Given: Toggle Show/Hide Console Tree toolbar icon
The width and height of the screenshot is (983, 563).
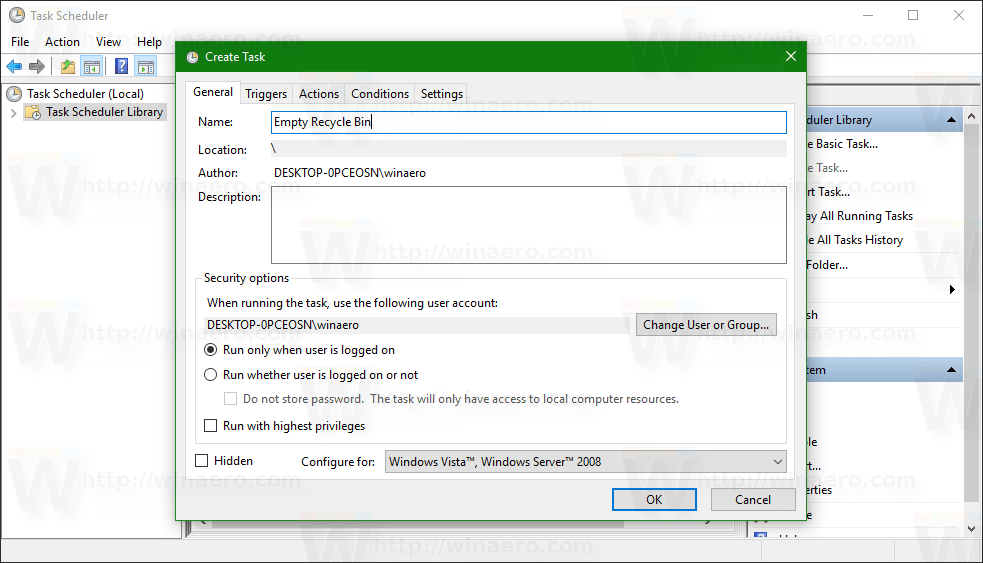Looking at the screenshot, I should (92, 66).
